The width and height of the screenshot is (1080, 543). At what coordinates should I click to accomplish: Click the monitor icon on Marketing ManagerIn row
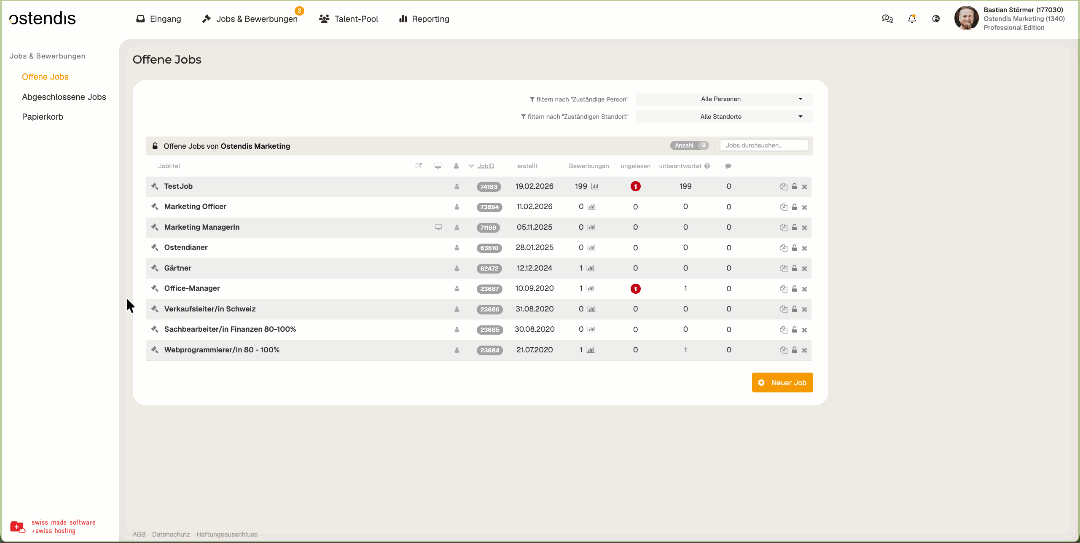438,227
